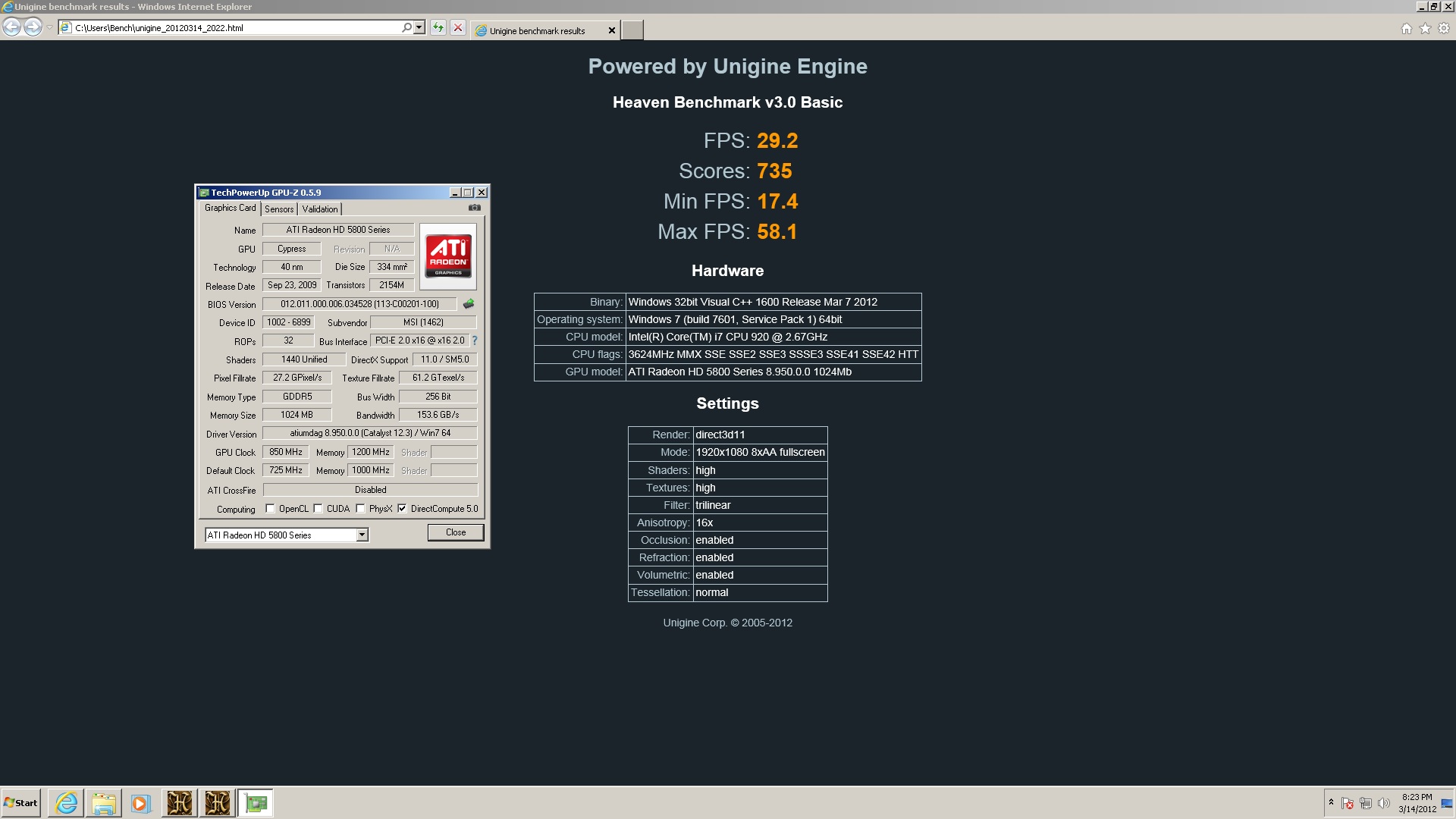1456x819 pixels.
Task: Click the Driver Version field
Action: 370,433
